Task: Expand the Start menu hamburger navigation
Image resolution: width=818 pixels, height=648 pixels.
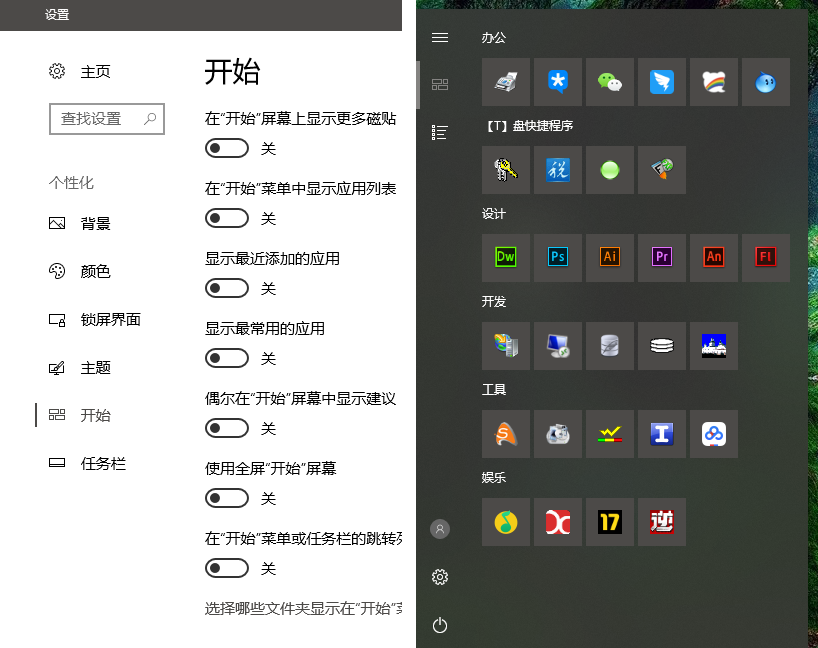Action: tap(439, 37)
